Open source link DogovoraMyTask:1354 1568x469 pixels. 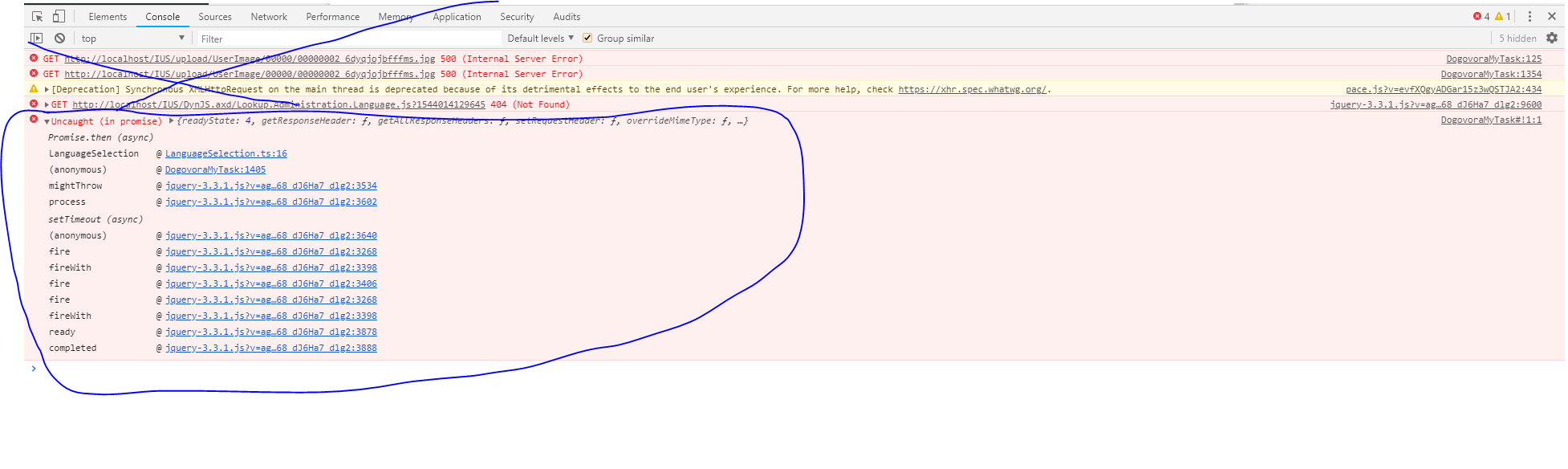click(x=1491, y=74)
